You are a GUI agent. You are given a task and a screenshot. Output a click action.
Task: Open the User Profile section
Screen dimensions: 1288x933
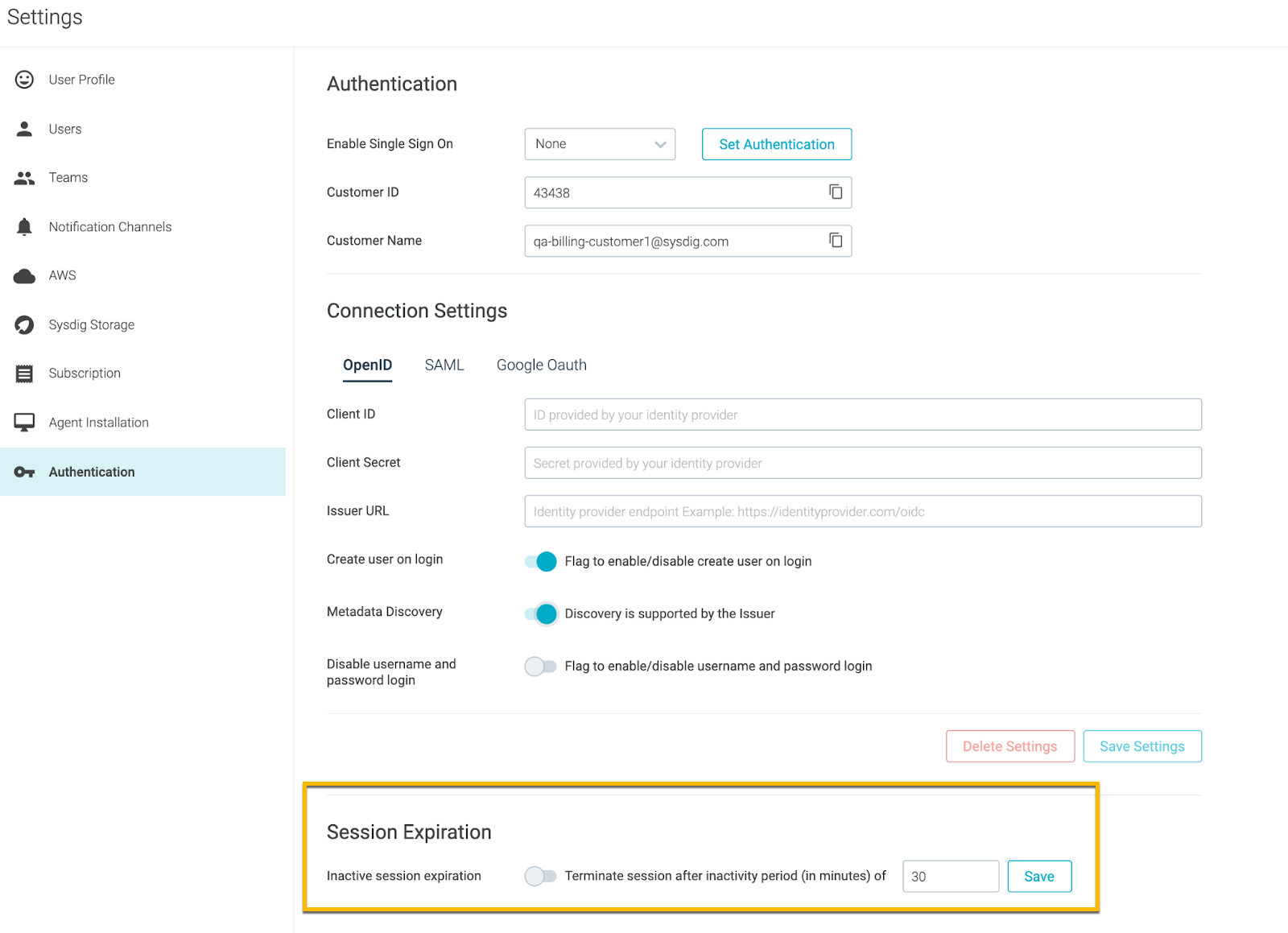[23, 79]
